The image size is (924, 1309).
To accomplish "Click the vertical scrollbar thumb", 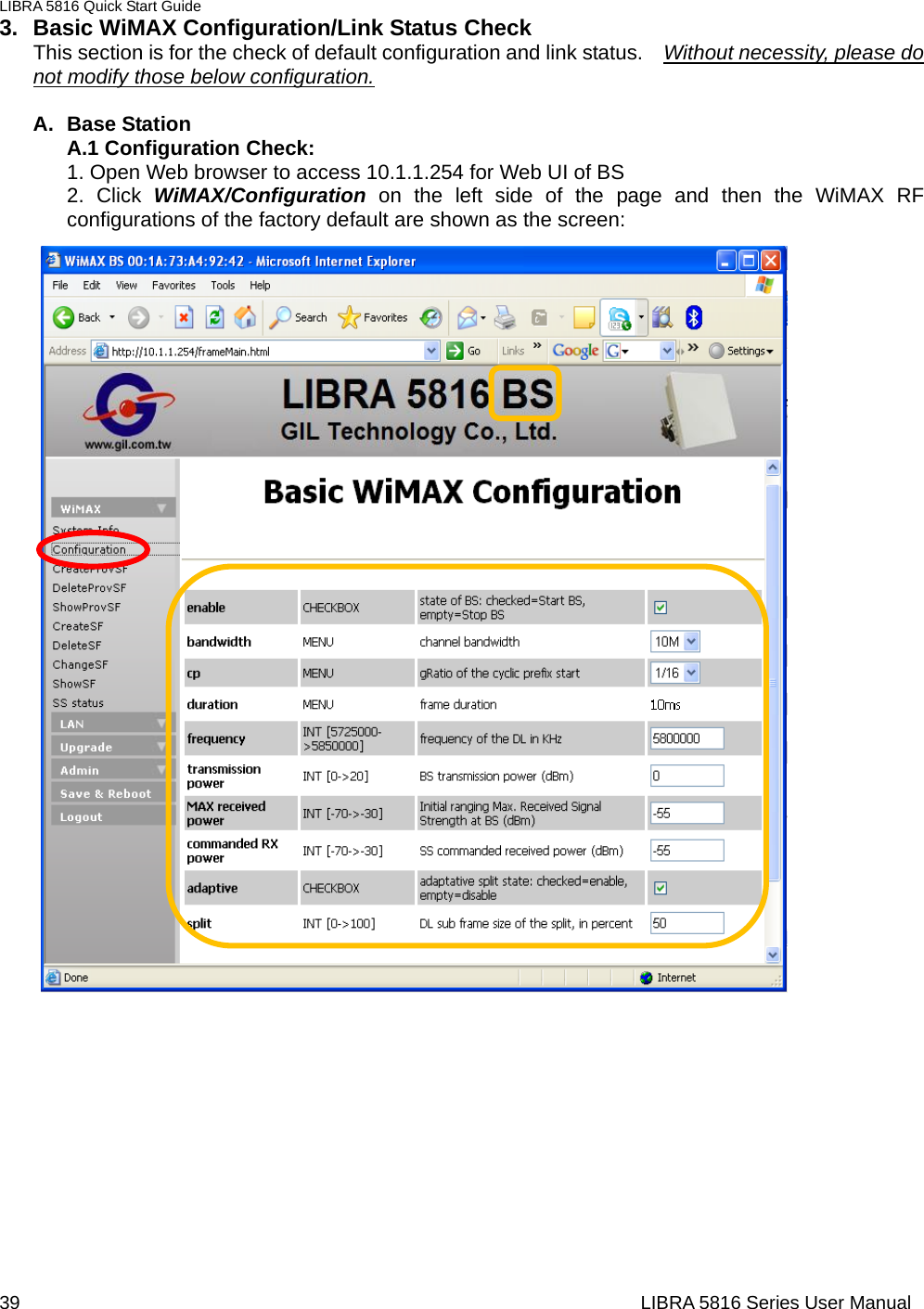I will 773,682.
